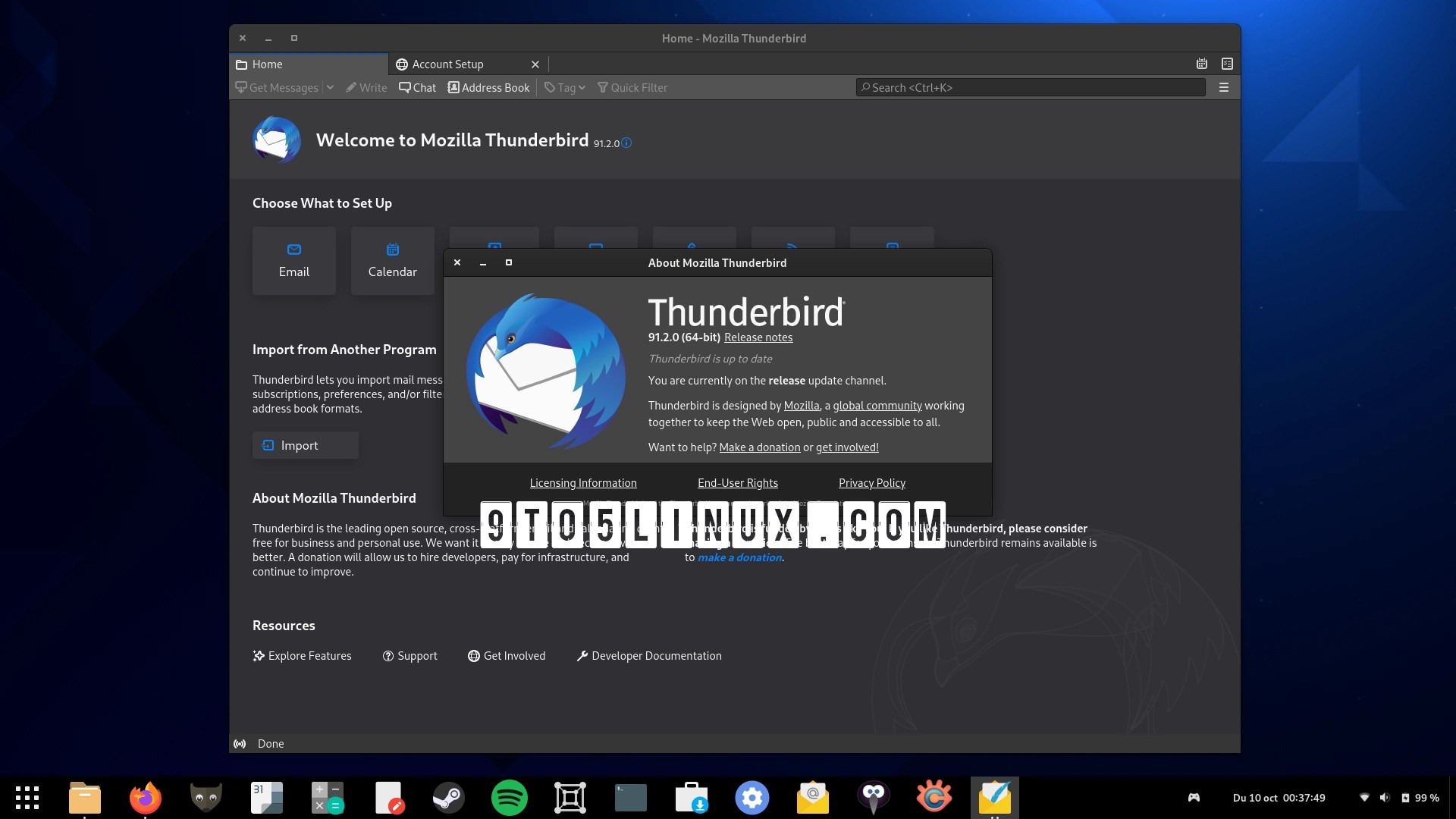This screenshot has height=819, width=1456.
Task: Expand the Get Messages dropdown arrow
Action: [x=330, y=88]
